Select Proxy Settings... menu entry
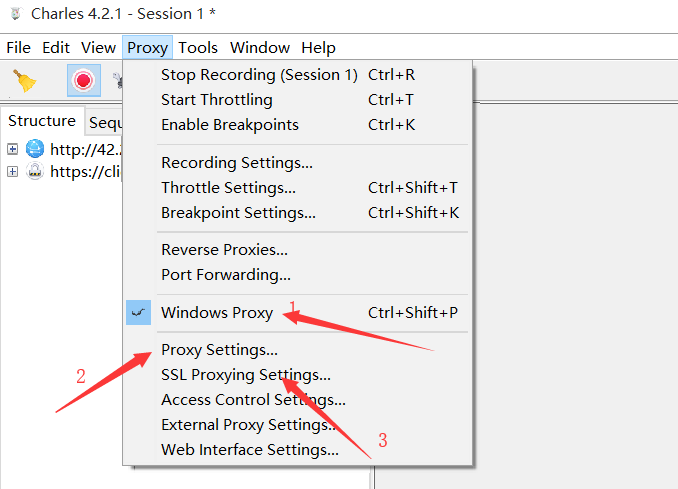 pyautogui.click(x=219, y=350)
